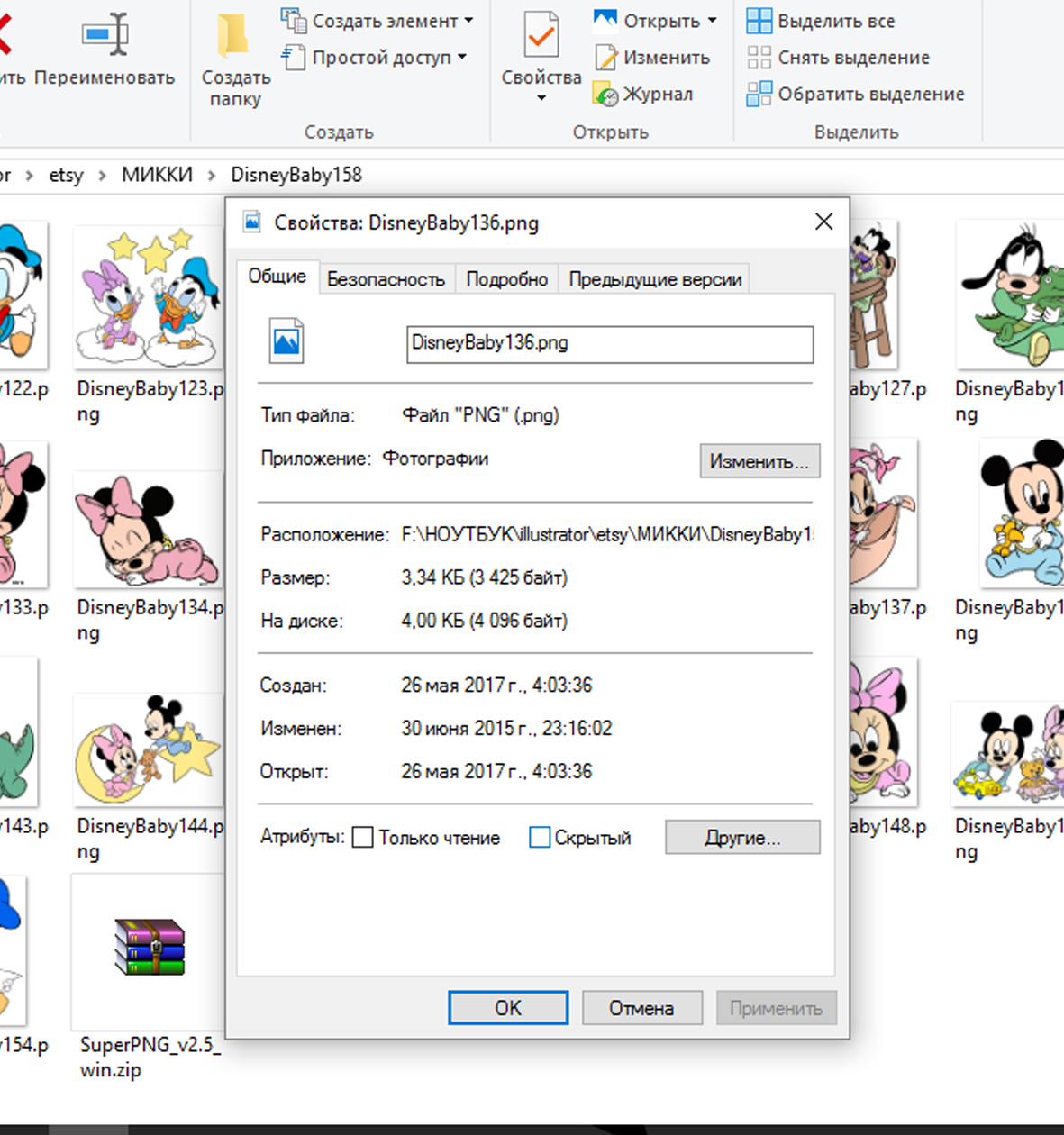Select the DisneyBaby134.png sleeping Minnie thumbnail
1064x1135 pixels.
149,530
